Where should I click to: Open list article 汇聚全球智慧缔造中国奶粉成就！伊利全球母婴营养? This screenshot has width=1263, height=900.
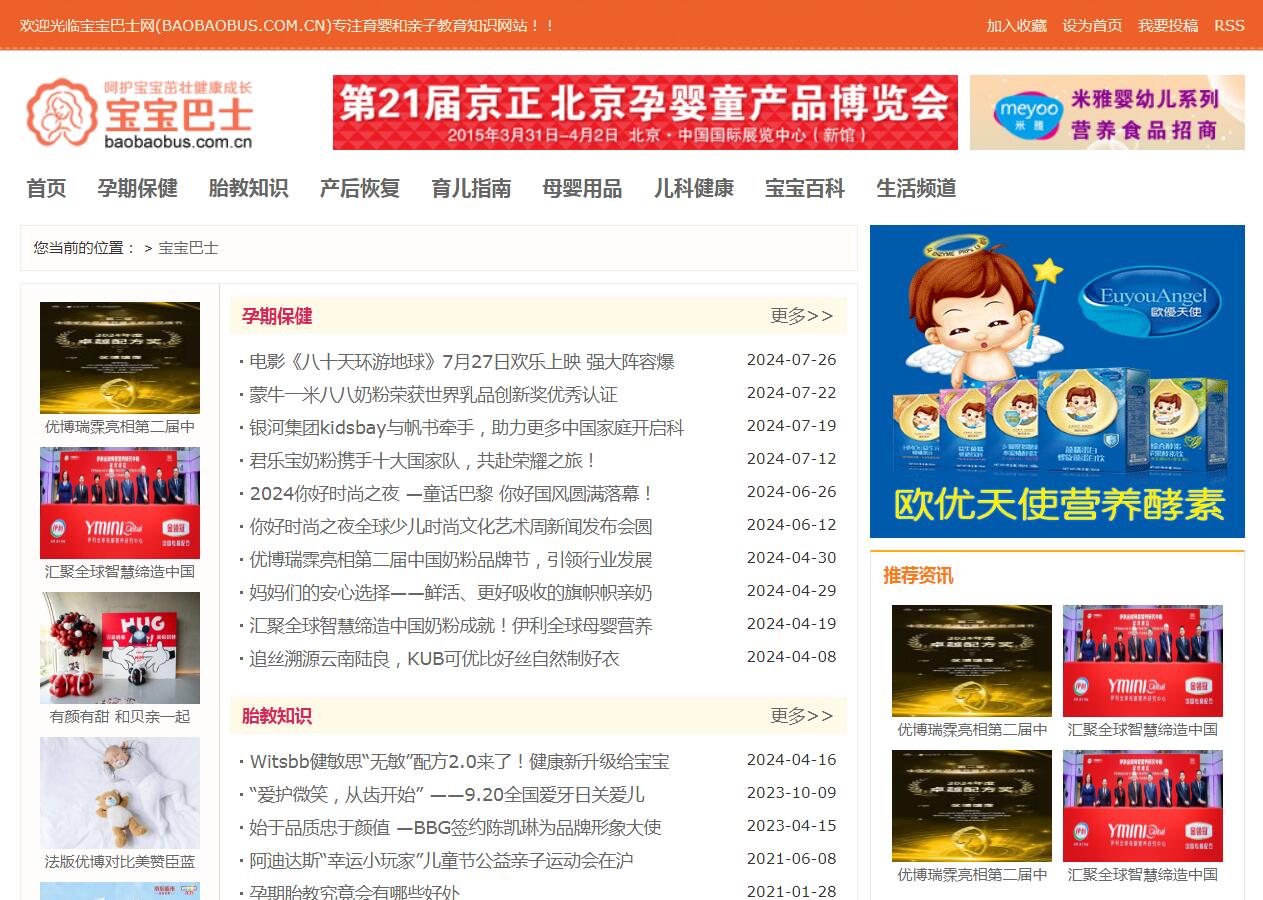451,625
